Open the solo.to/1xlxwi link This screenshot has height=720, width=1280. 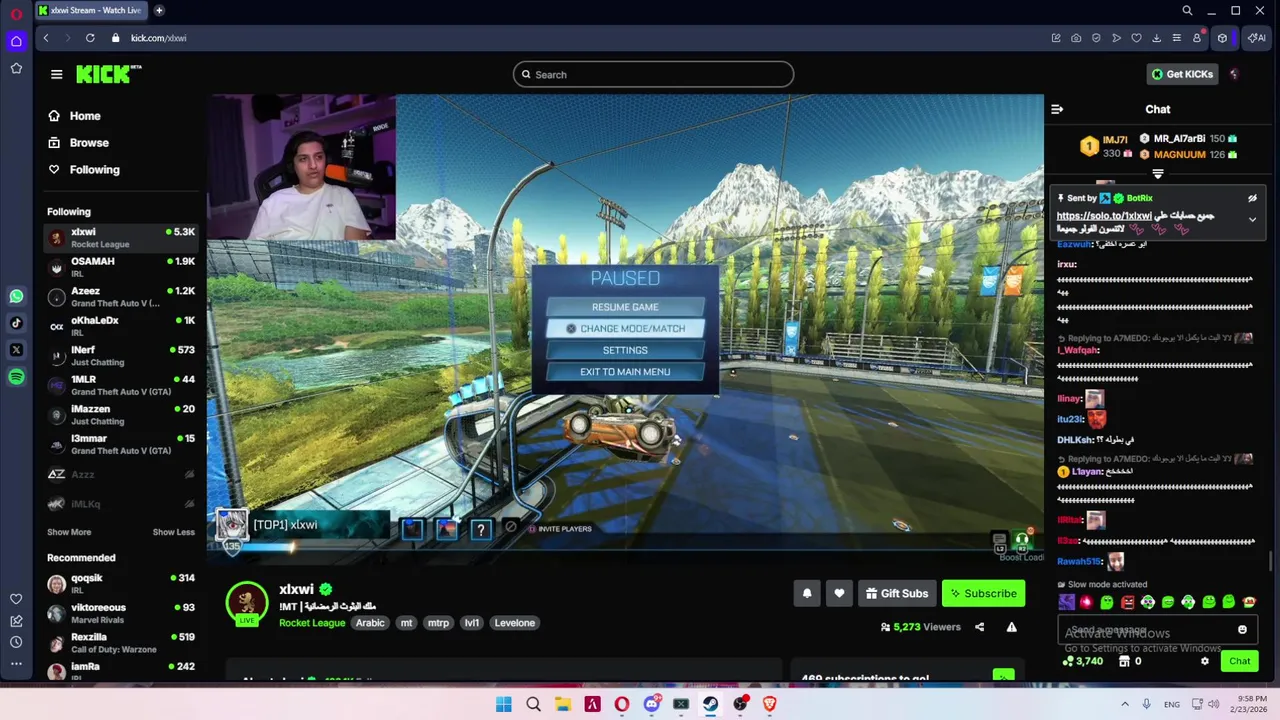coord(1105,216)
